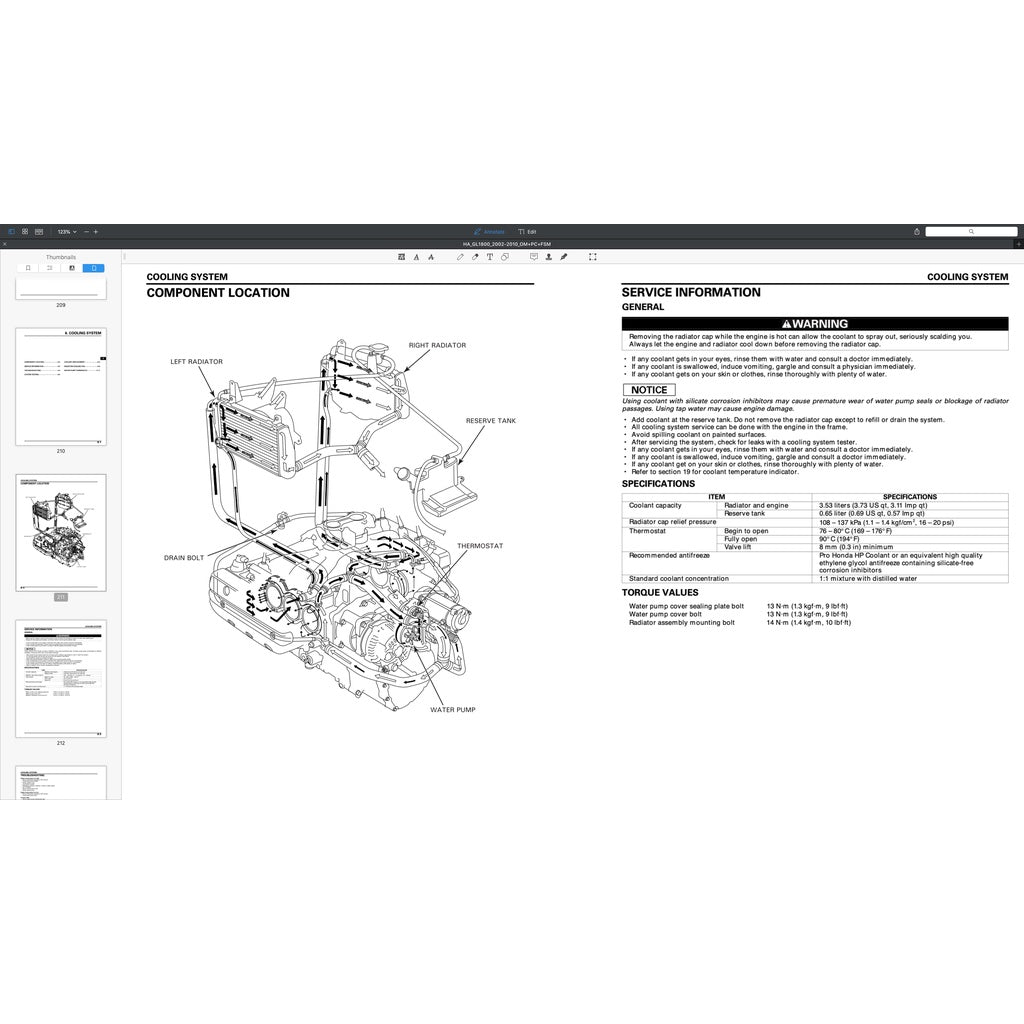
Task: Select the text box tool
Action: [489, 257]
